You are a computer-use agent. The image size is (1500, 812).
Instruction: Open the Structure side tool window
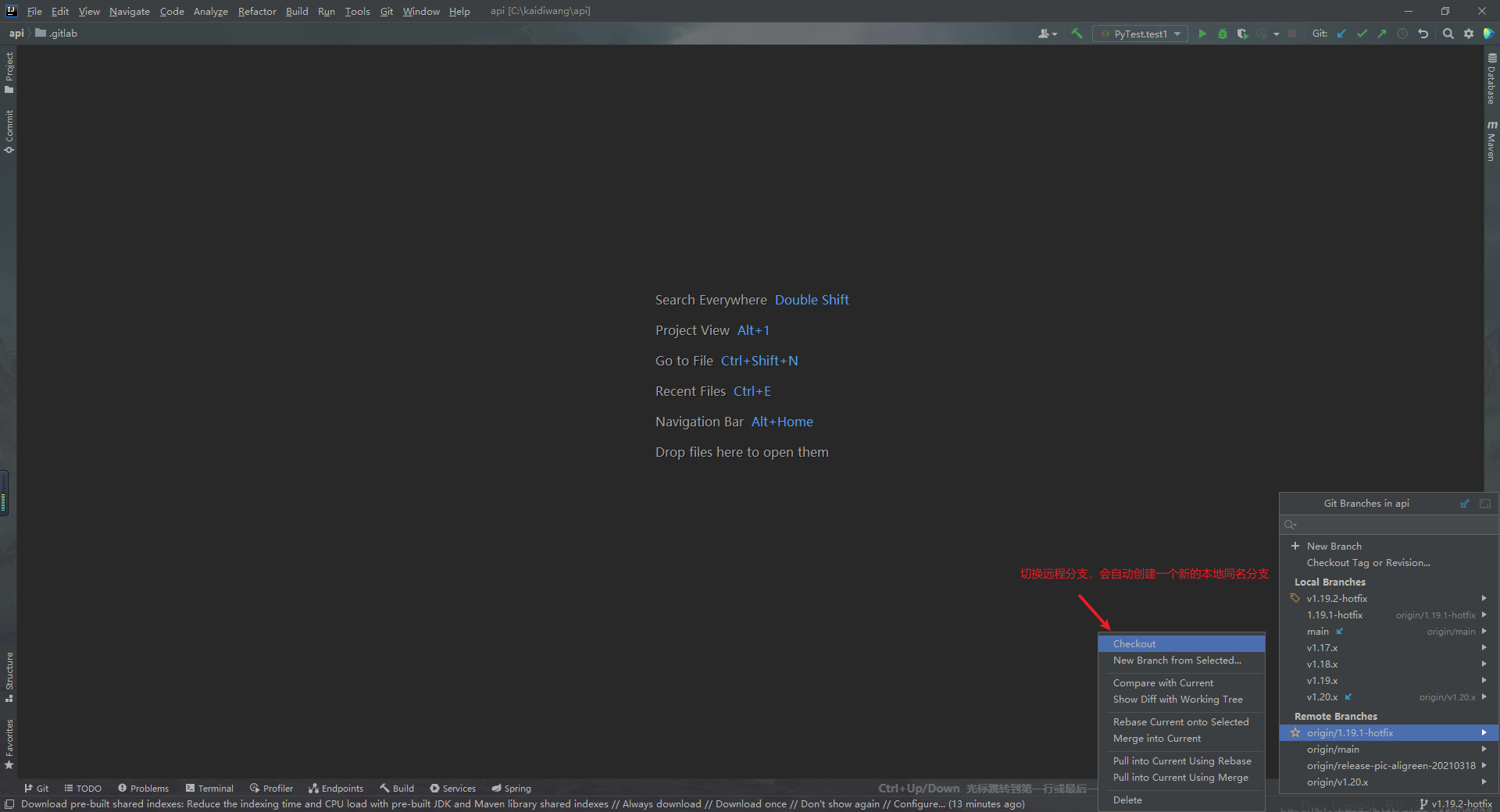(x=9, y=677)
